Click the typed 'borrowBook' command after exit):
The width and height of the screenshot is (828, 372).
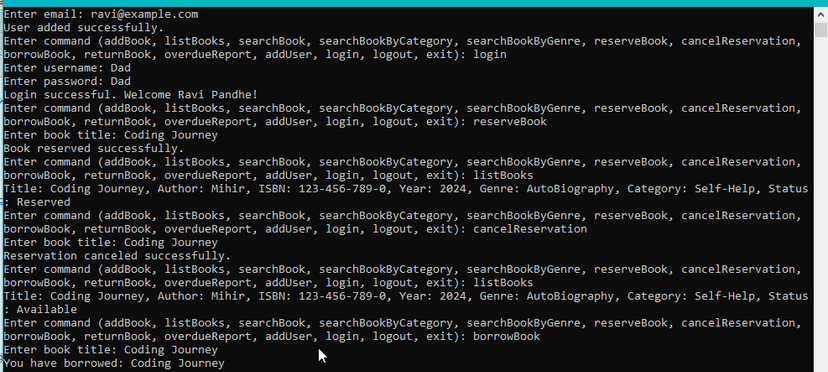pyautogui.click(x=506, y=336)
